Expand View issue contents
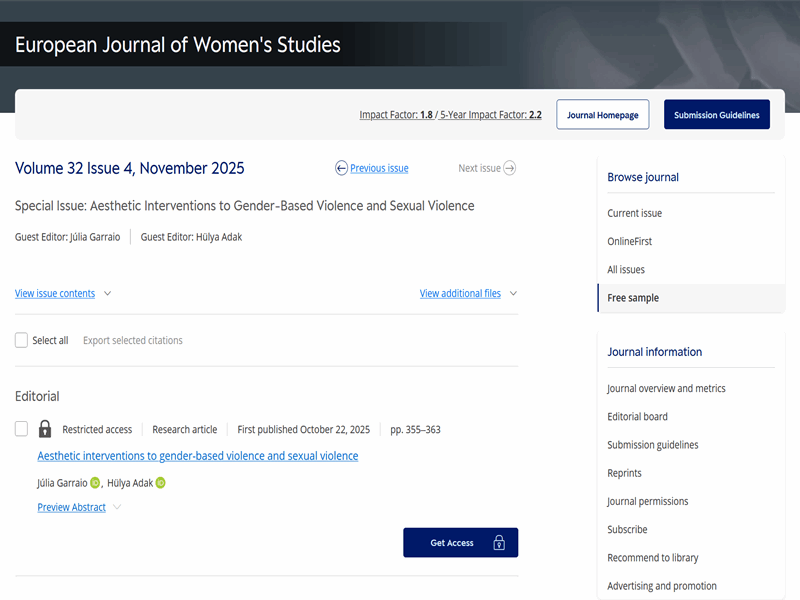 (x=62, y=294)
